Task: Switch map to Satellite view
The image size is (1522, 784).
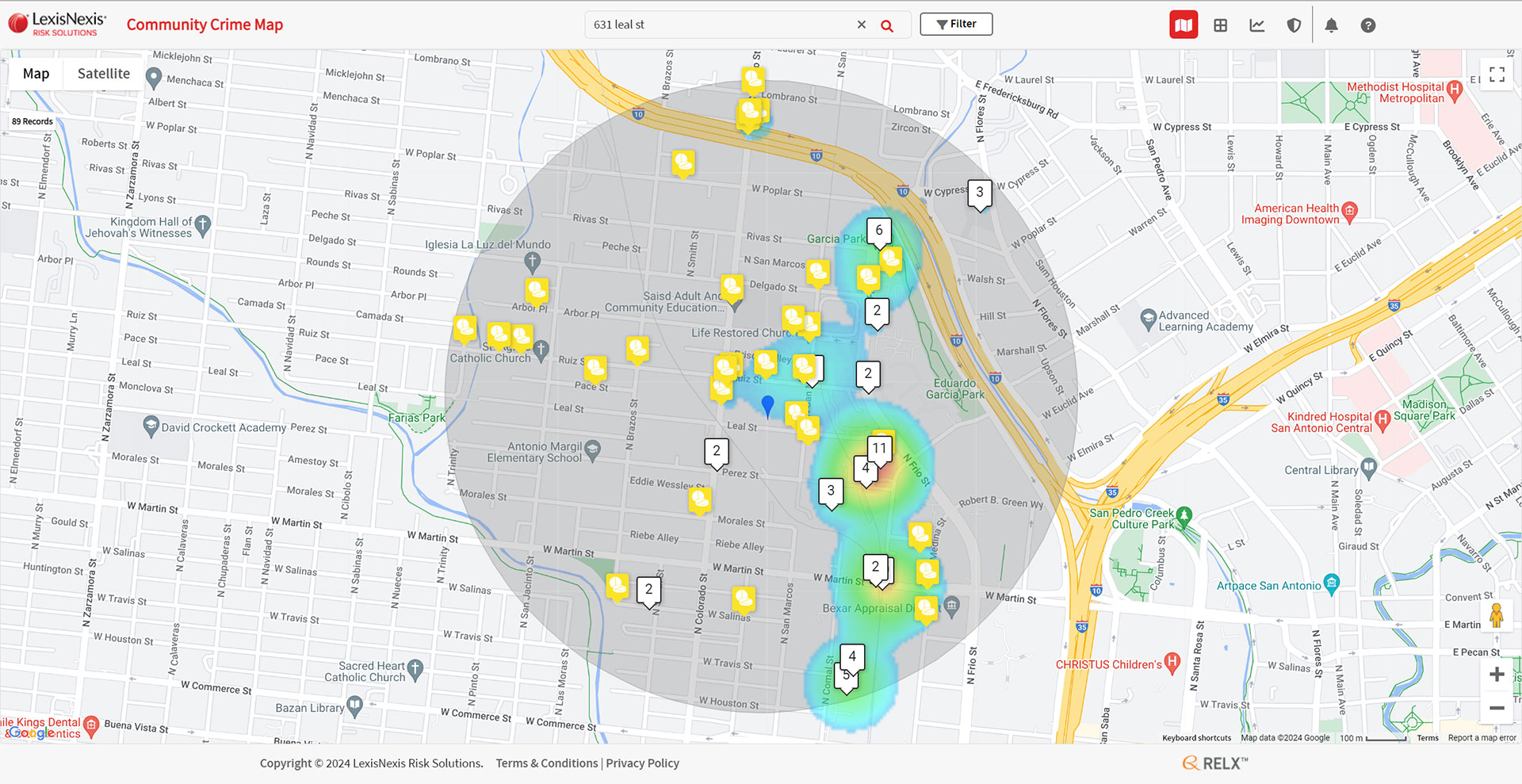Action: coord(103,74)
